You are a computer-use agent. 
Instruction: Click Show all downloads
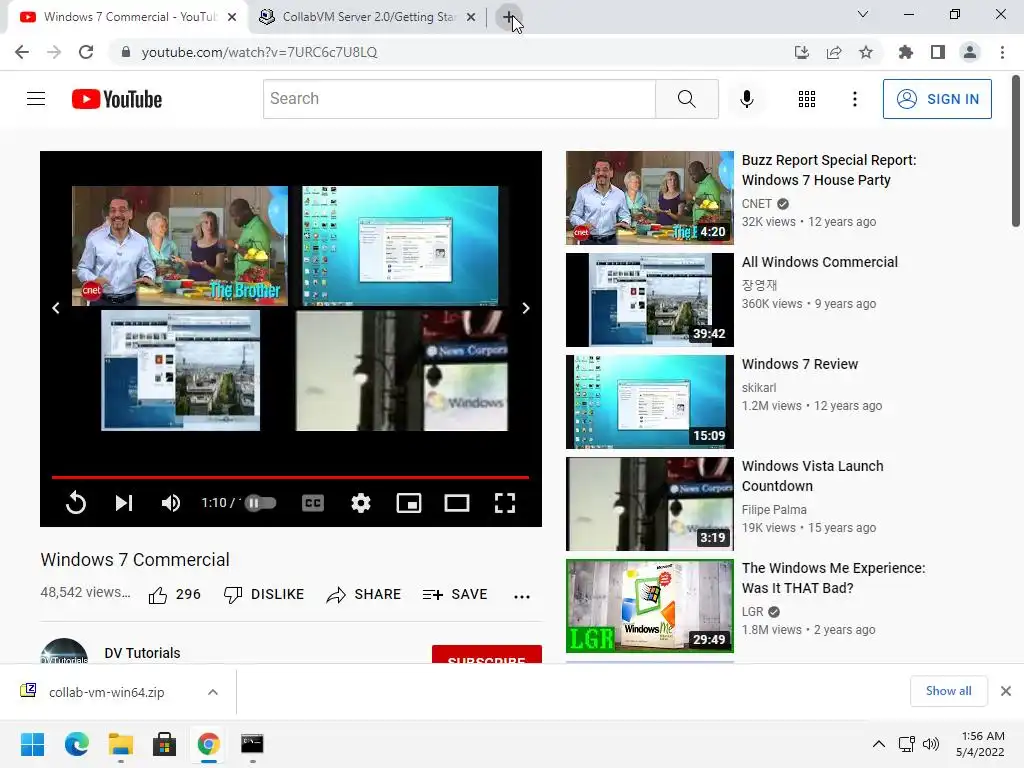[948, 691]
